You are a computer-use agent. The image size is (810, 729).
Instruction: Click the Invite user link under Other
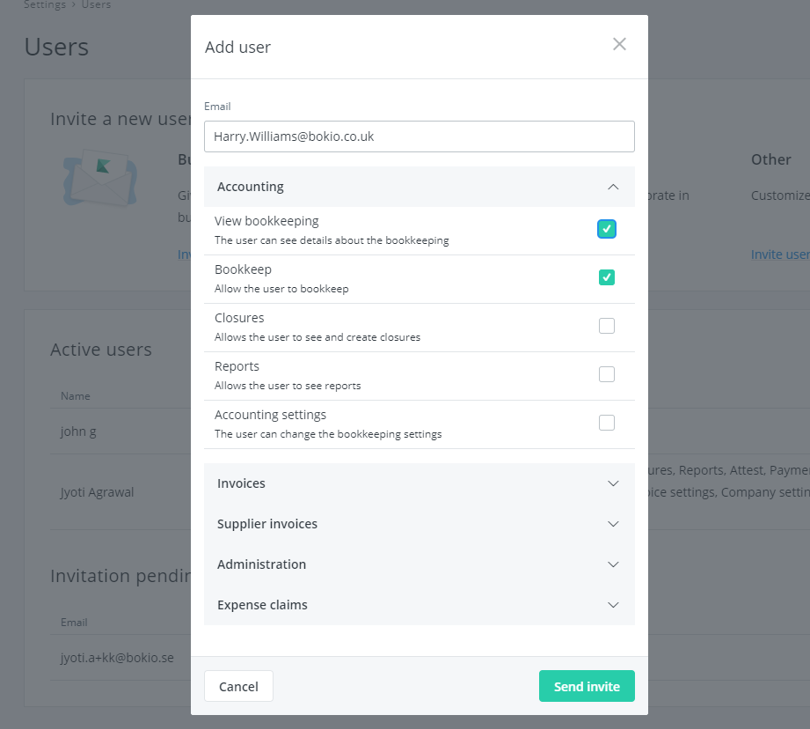780,255
